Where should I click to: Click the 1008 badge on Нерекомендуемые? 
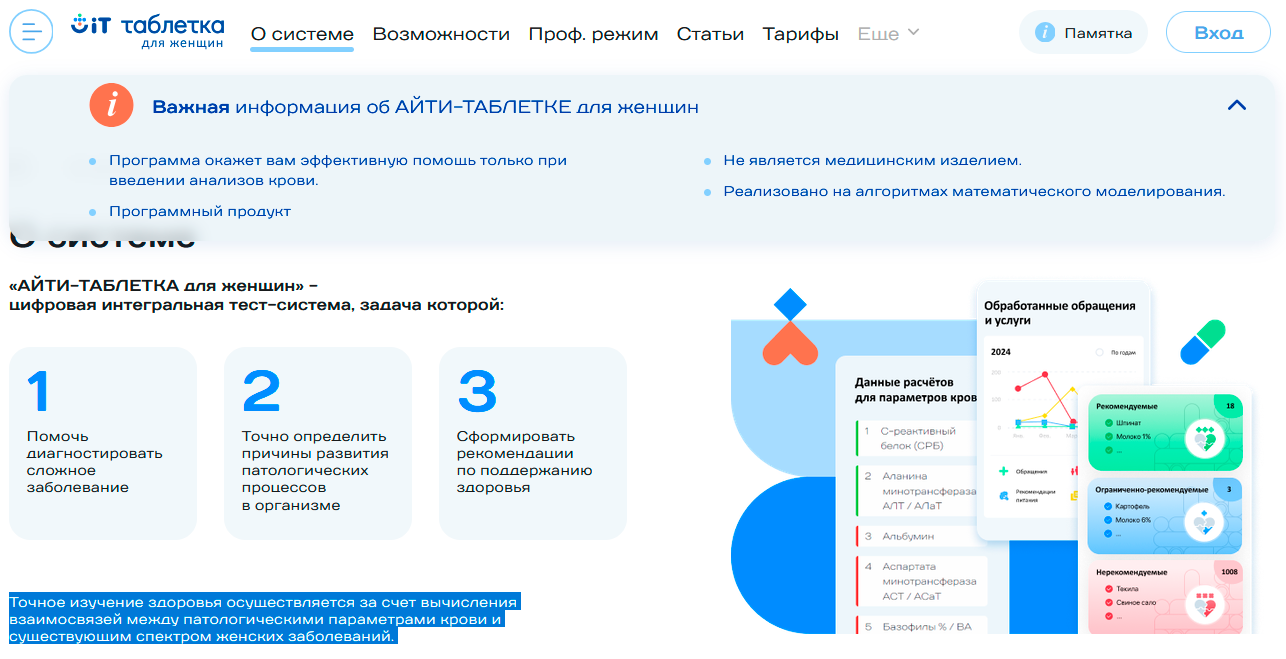[1229, 572]
